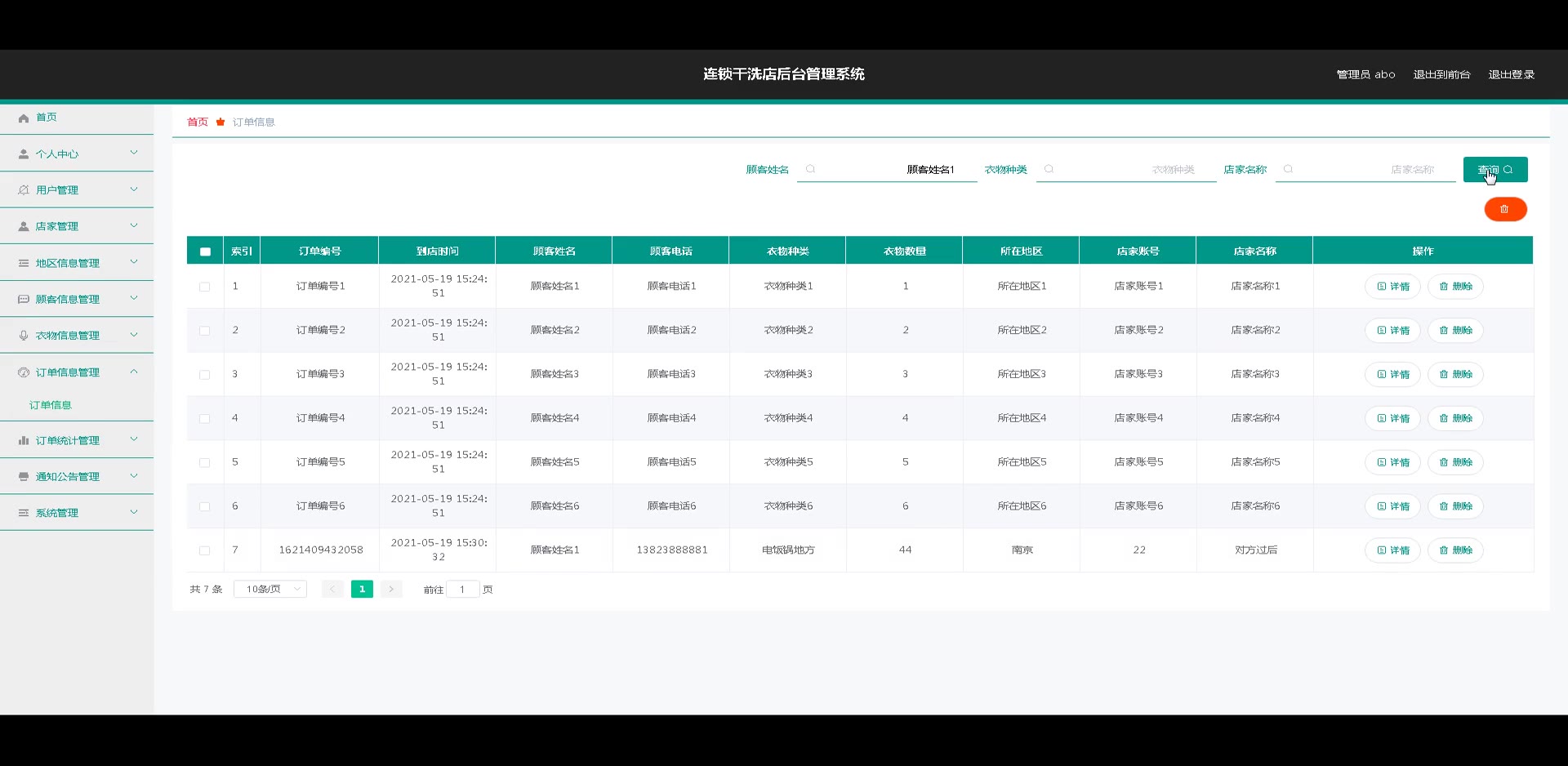Screen dimensions: 1568x766
Task: Click 退出登录 link
Action: click(1512, 74)
